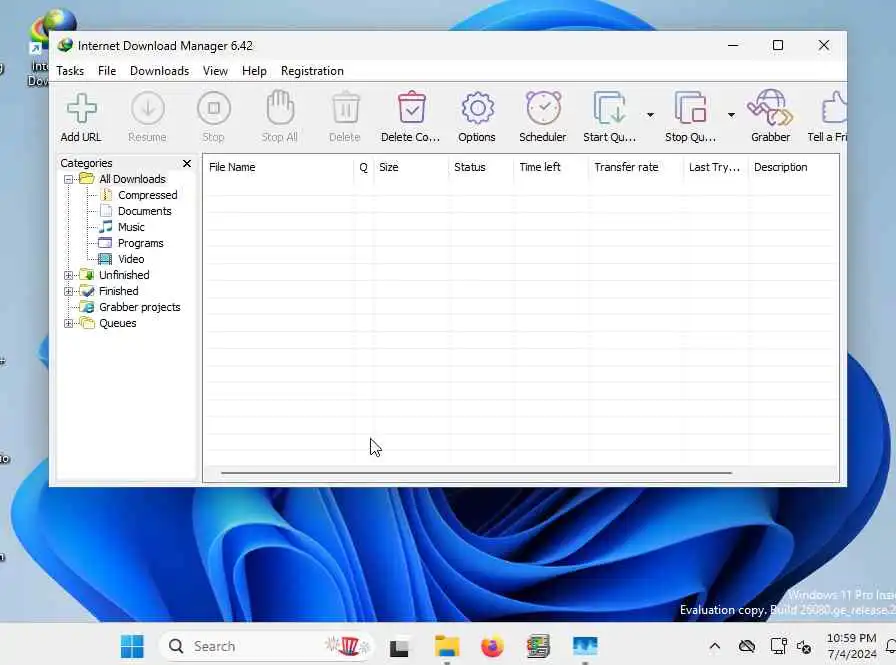Sort by Size column header

coord(411,167)
